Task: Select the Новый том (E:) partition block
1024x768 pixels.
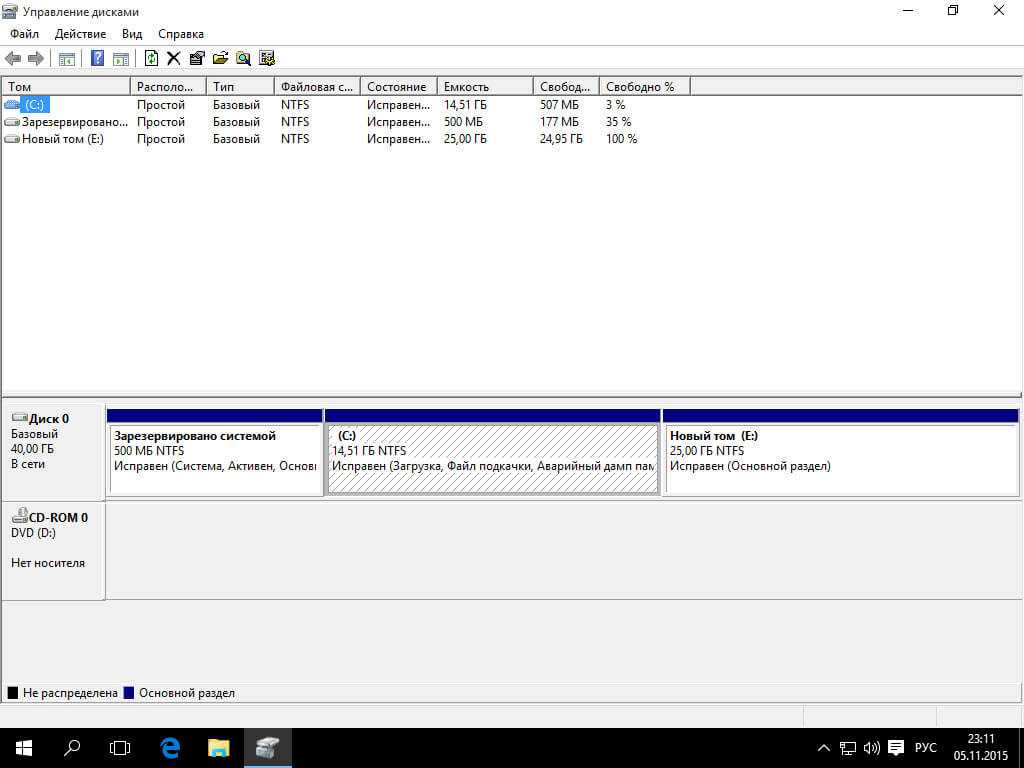Action: (x=840, y=459)
